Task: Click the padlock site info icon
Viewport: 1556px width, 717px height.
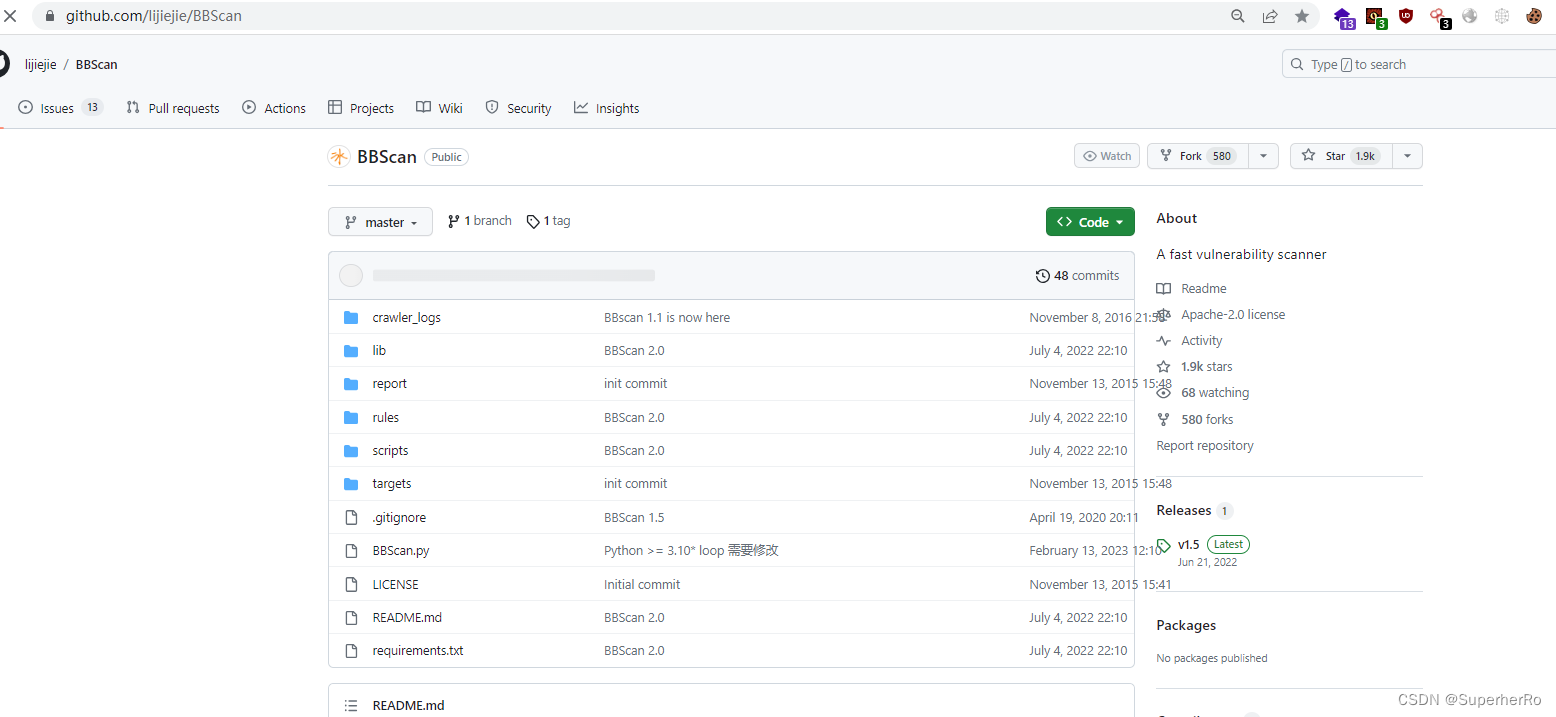Action: pyautogui.click(x=50, y=16)
